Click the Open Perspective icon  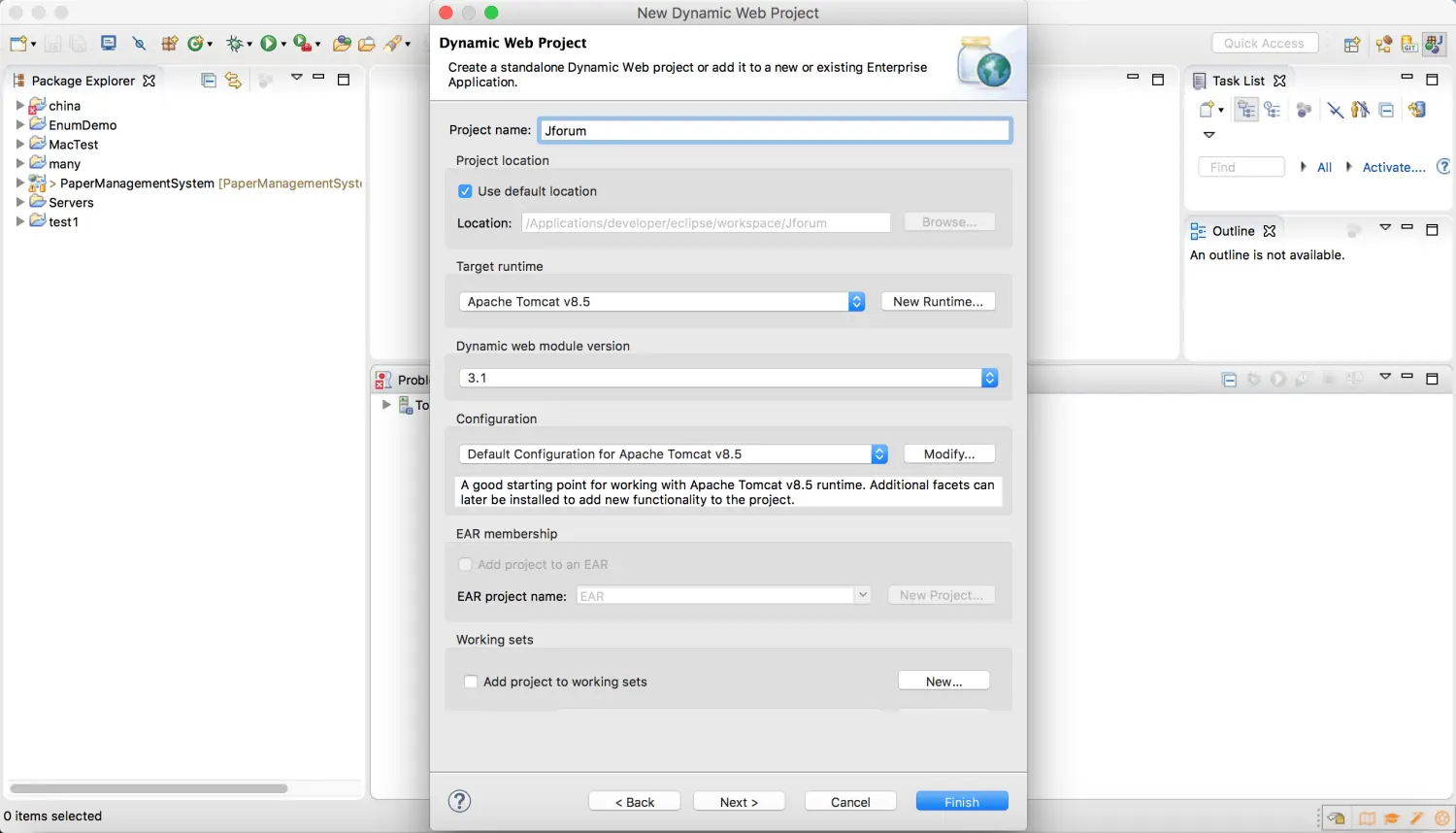tap(1351, 44)
